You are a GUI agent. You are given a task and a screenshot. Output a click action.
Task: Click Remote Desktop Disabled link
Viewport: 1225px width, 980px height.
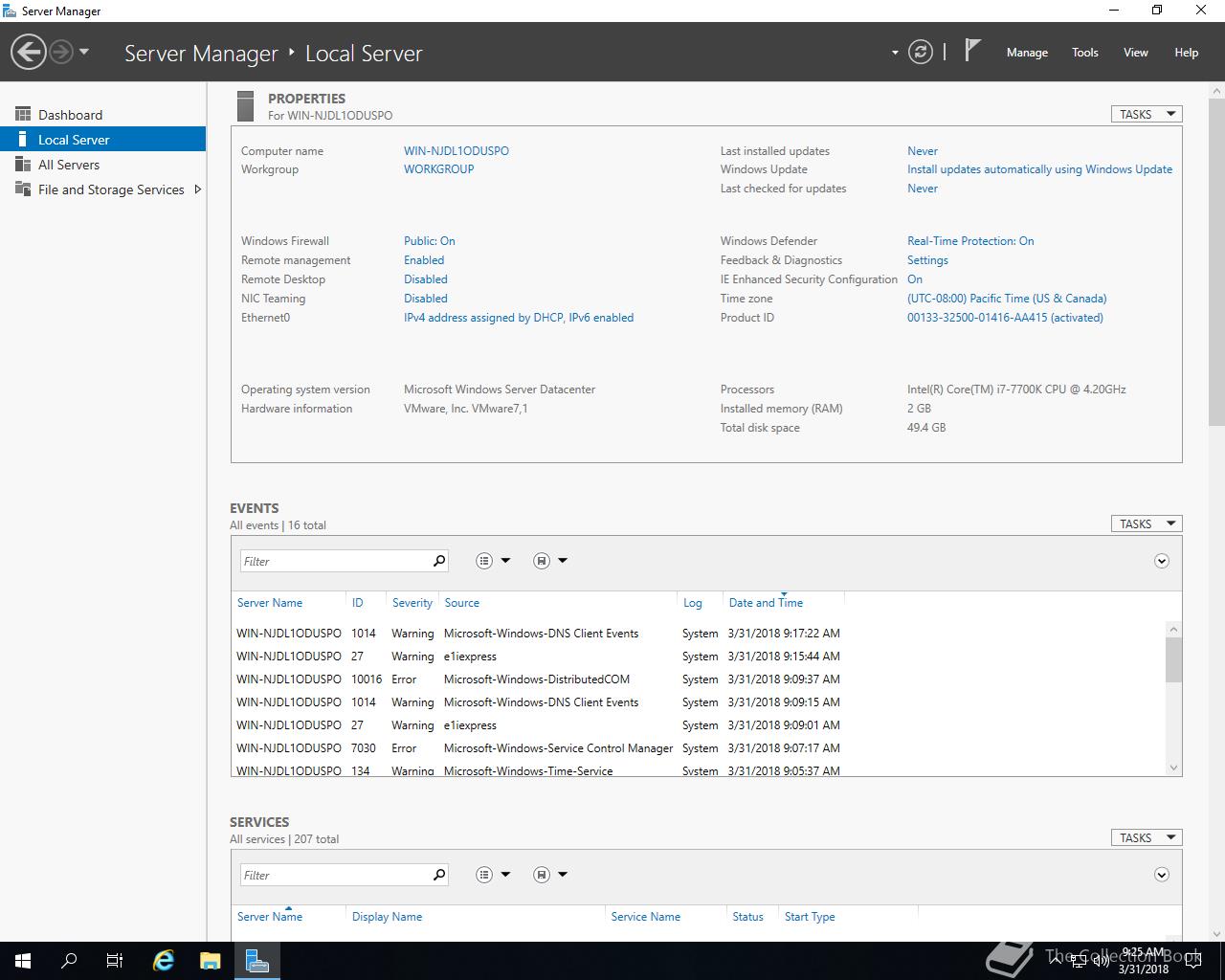426,279
